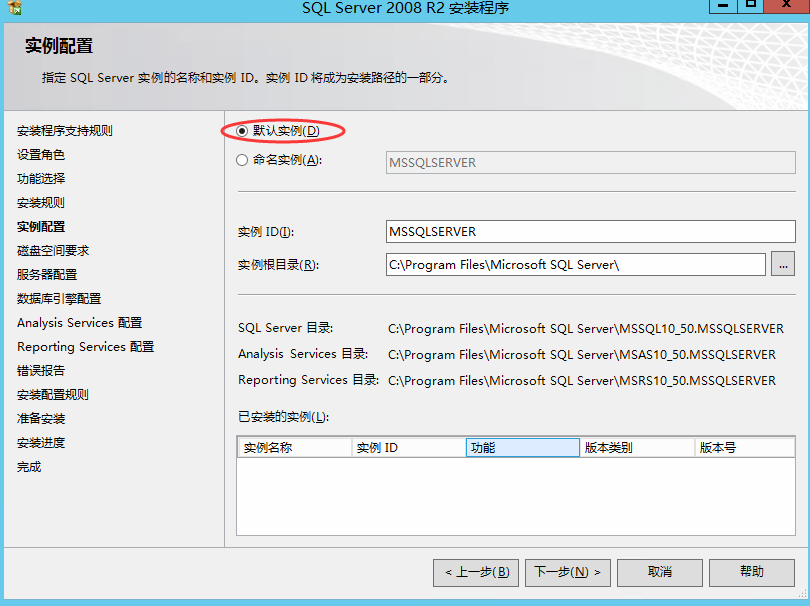The height and width of the screenshot is (606, 810).
Task: Proceed with 下一步(N) button
Action: click(x=568, y=572)
